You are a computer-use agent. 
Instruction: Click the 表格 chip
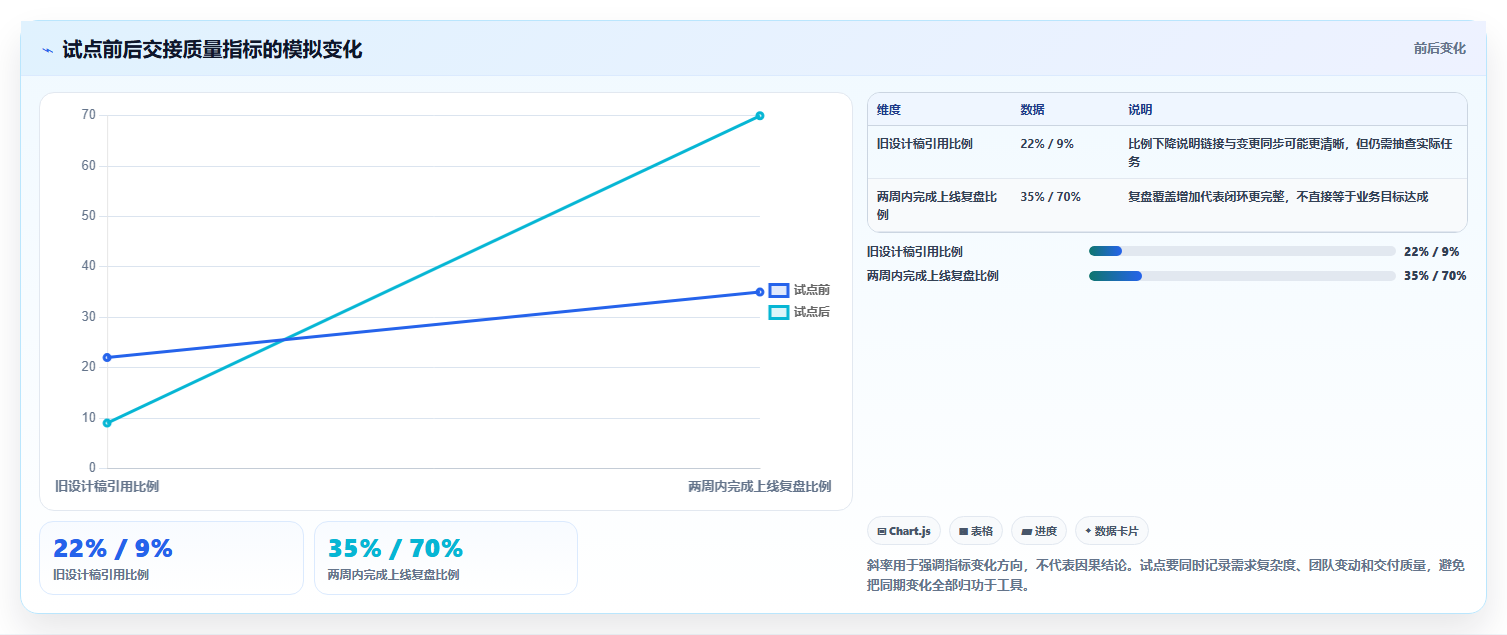click(x=976, y=531)
